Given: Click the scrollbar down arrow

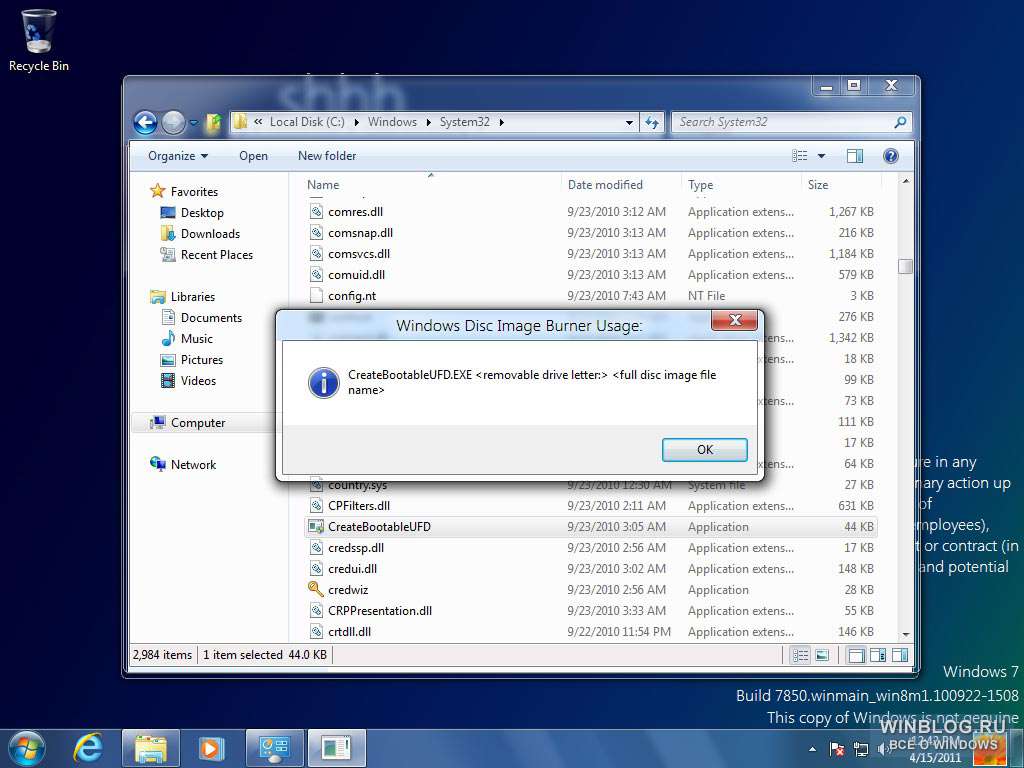Looking at the screenshot, I should tap(905, 634).
